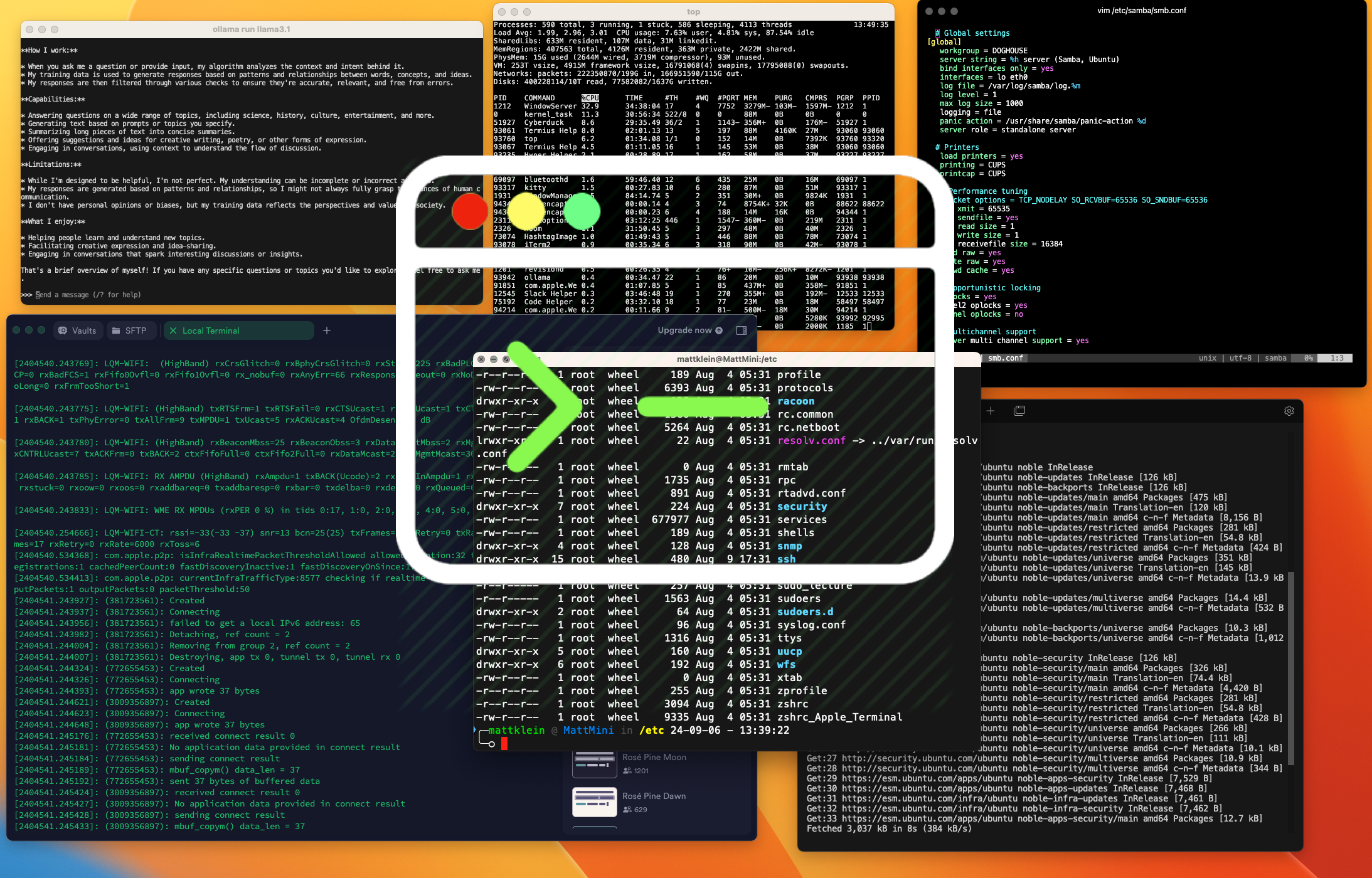Click the tab overview icon next to plus

click(1019, 411)
